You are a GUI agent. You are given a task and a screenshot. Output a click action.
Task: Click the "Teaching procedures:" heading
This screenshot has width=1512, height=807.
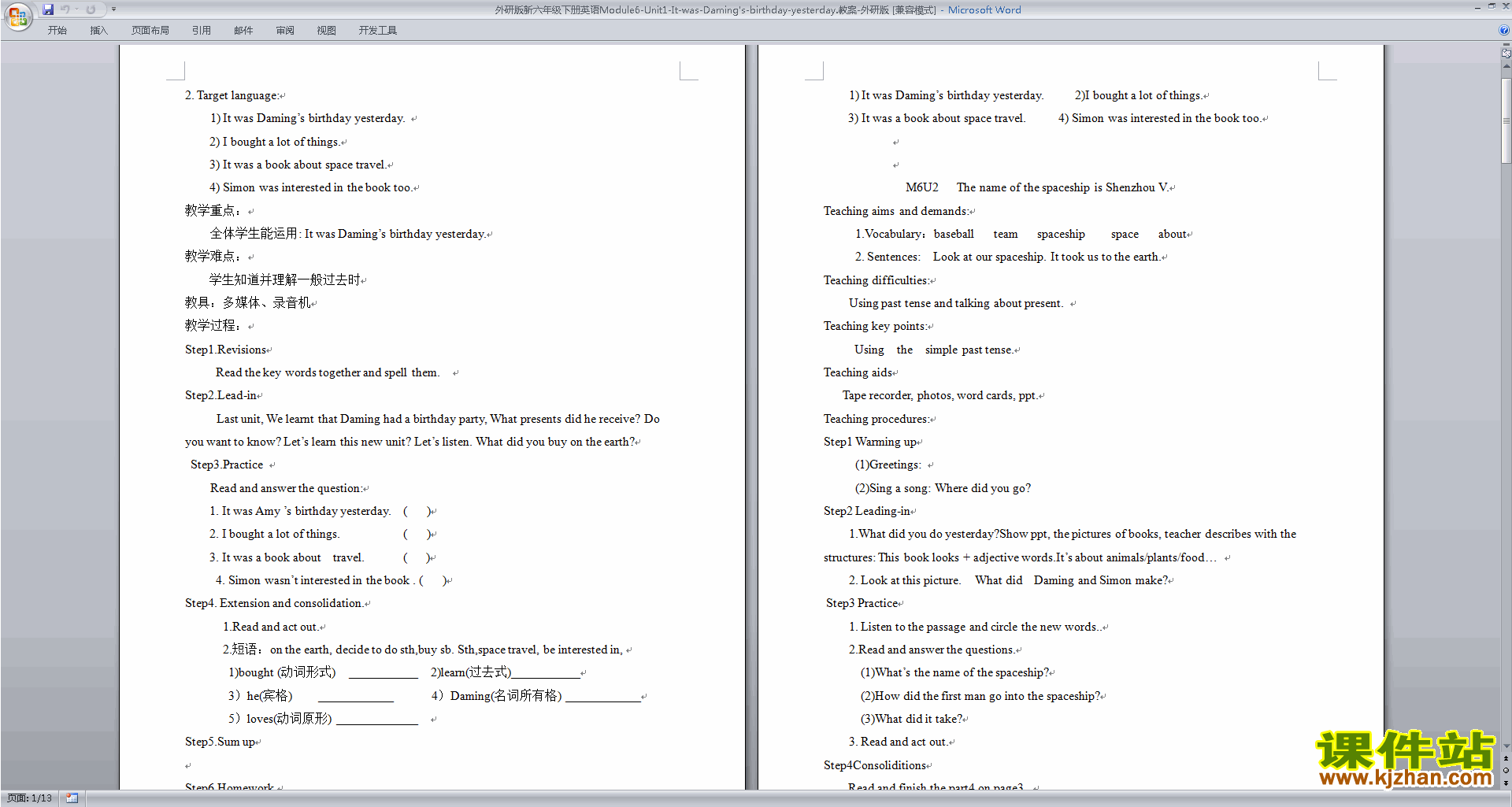click(x=876, y=419)
